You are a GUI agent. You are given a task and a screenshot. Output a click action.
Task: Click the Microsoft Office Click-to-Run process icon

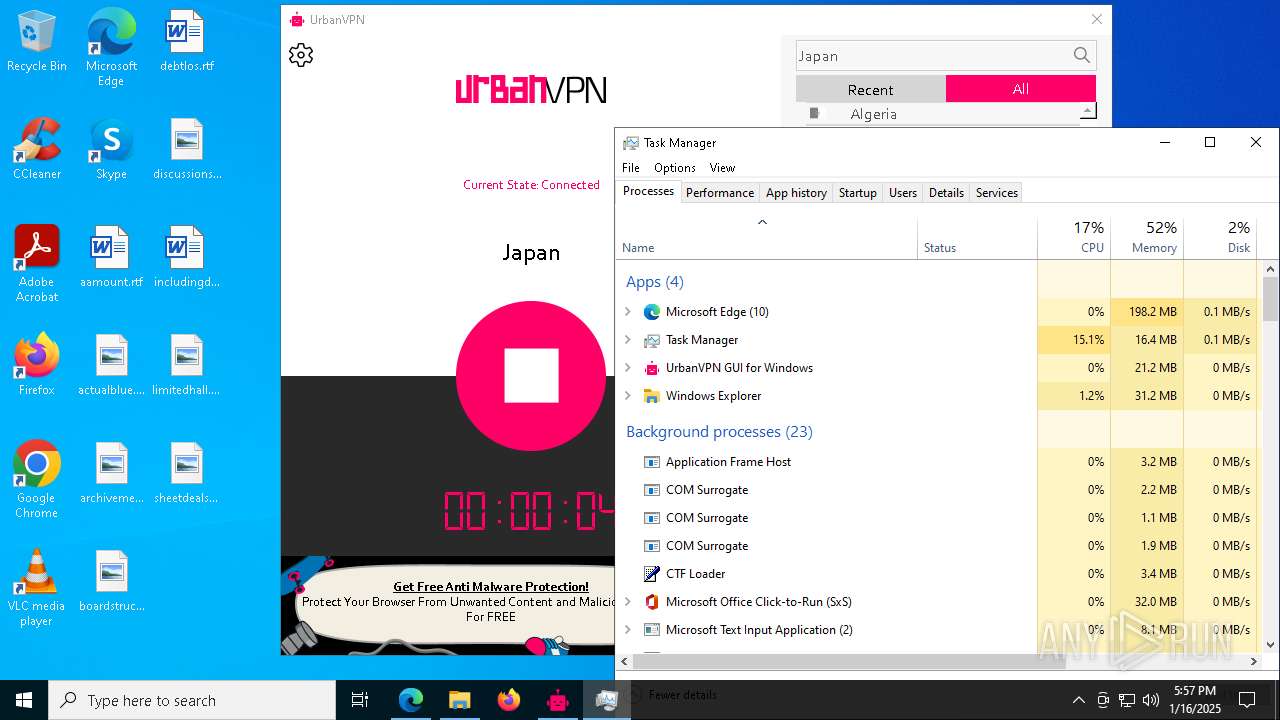(x=652, y=602)
